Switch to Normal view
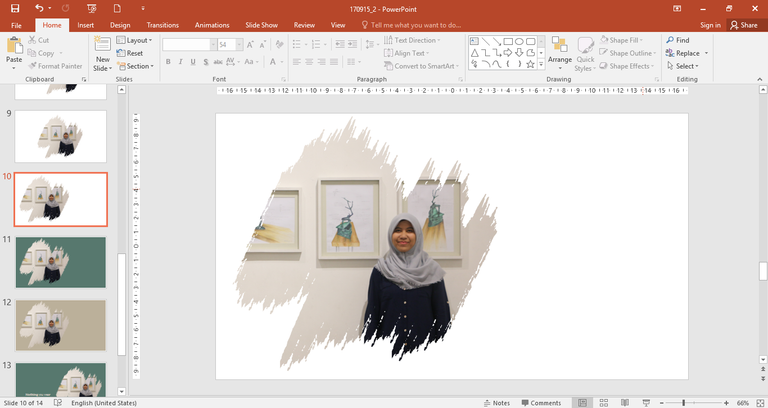Screen dimensions: 768x408 pos(582,403)
